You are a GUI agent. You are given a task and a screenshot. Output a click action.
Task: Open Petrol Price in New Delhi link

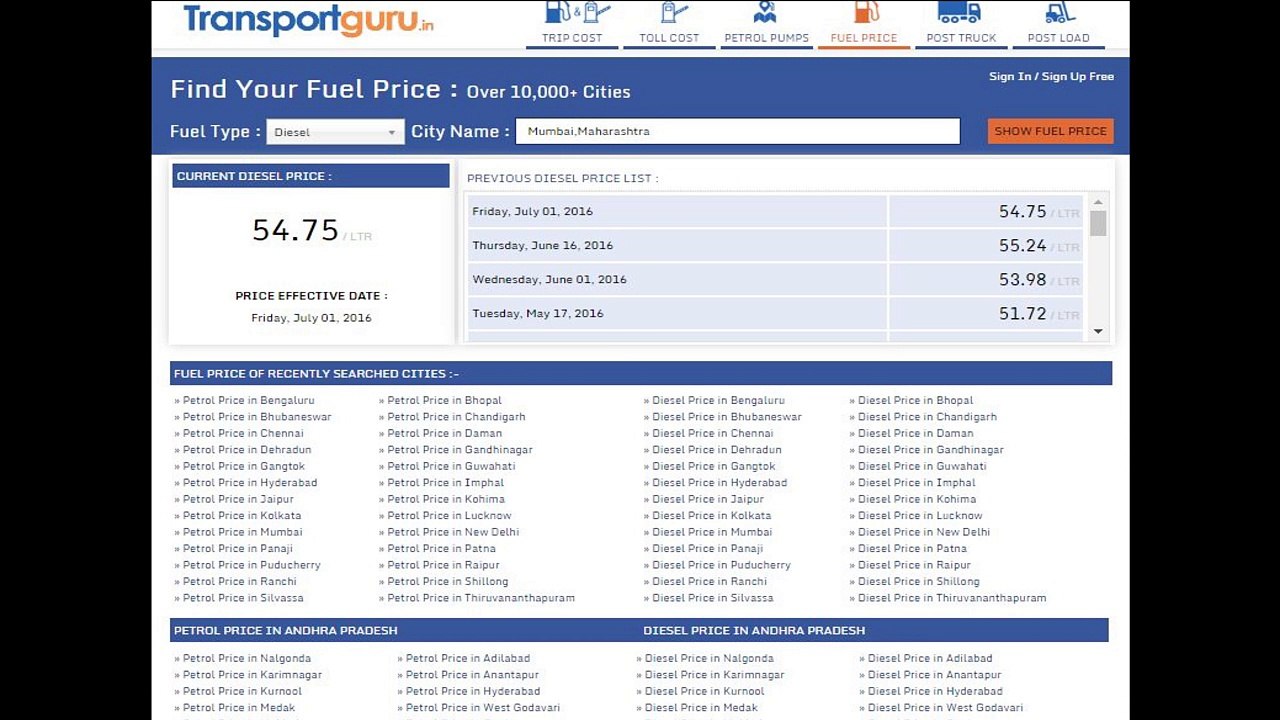(x=453, y=532)
